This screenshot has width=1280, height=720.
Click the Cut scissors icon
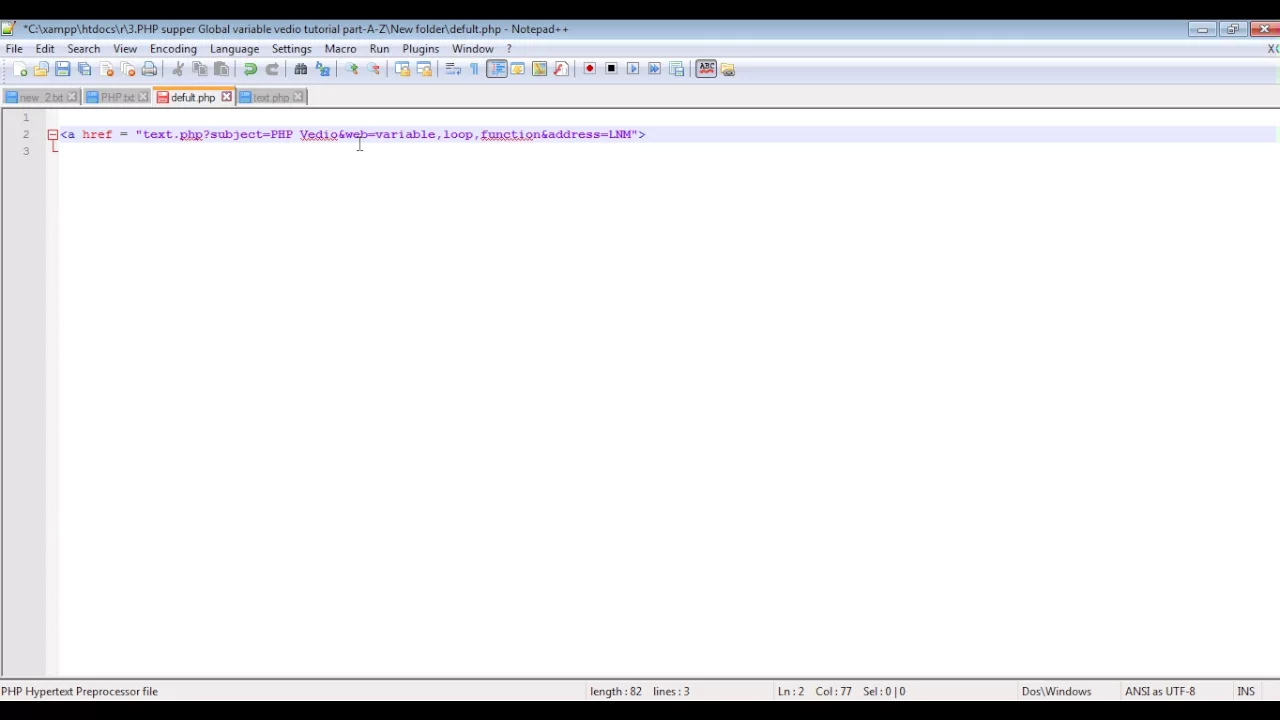[x=178, y=69]
